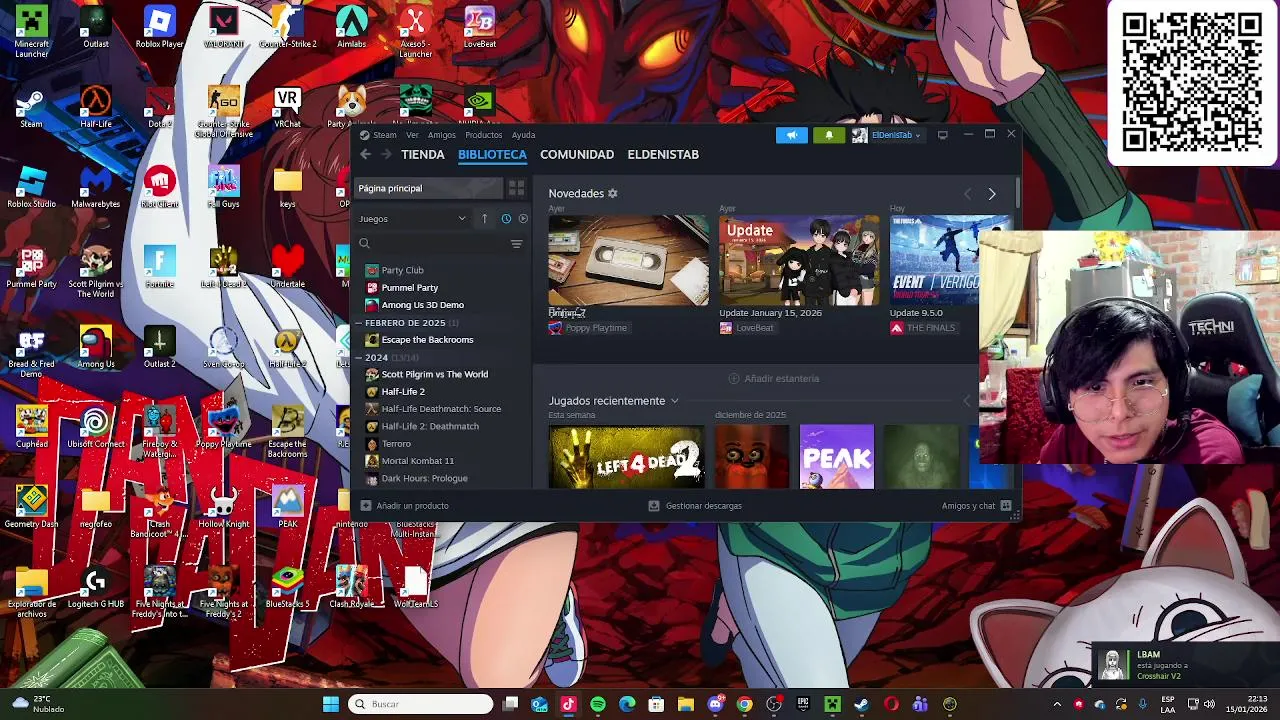Viewport: 1280px width, 720px height.
Task: Select the BlueStacks 5 desktop icon
Action: tap(287, 588)
